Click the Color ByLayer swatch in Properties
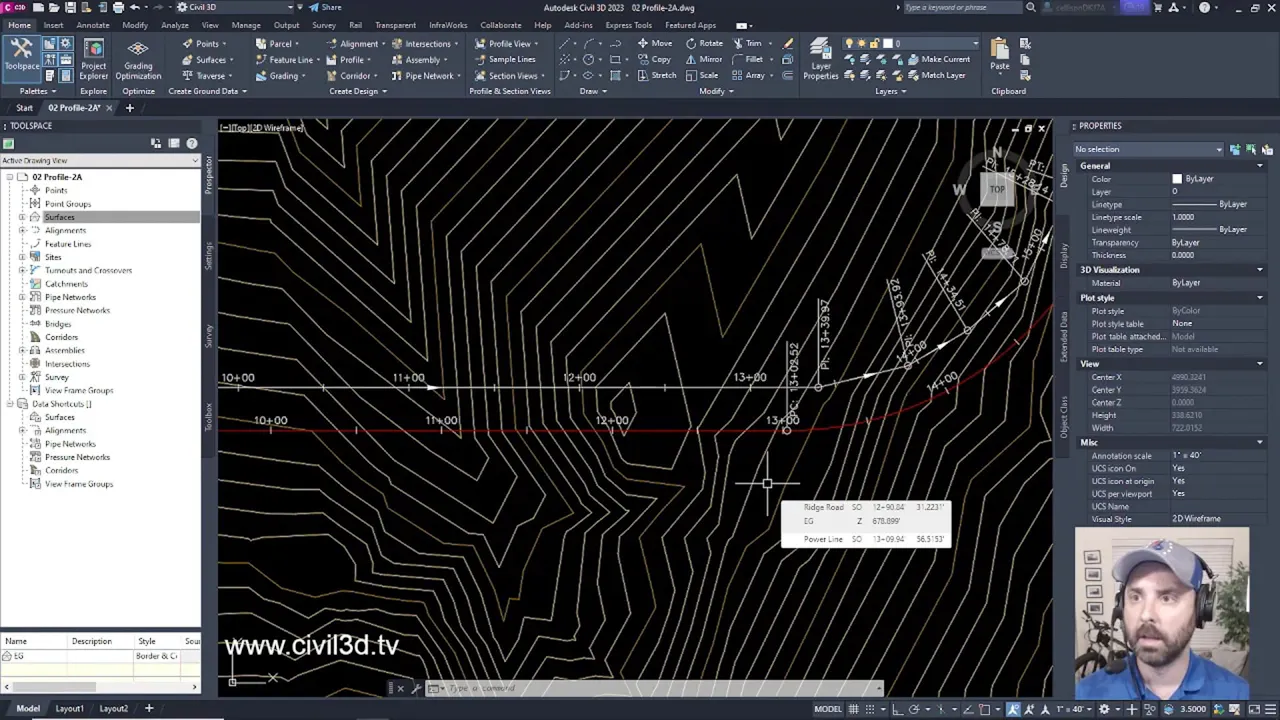Screen dimensions: 1280x720 point(1177,179)
